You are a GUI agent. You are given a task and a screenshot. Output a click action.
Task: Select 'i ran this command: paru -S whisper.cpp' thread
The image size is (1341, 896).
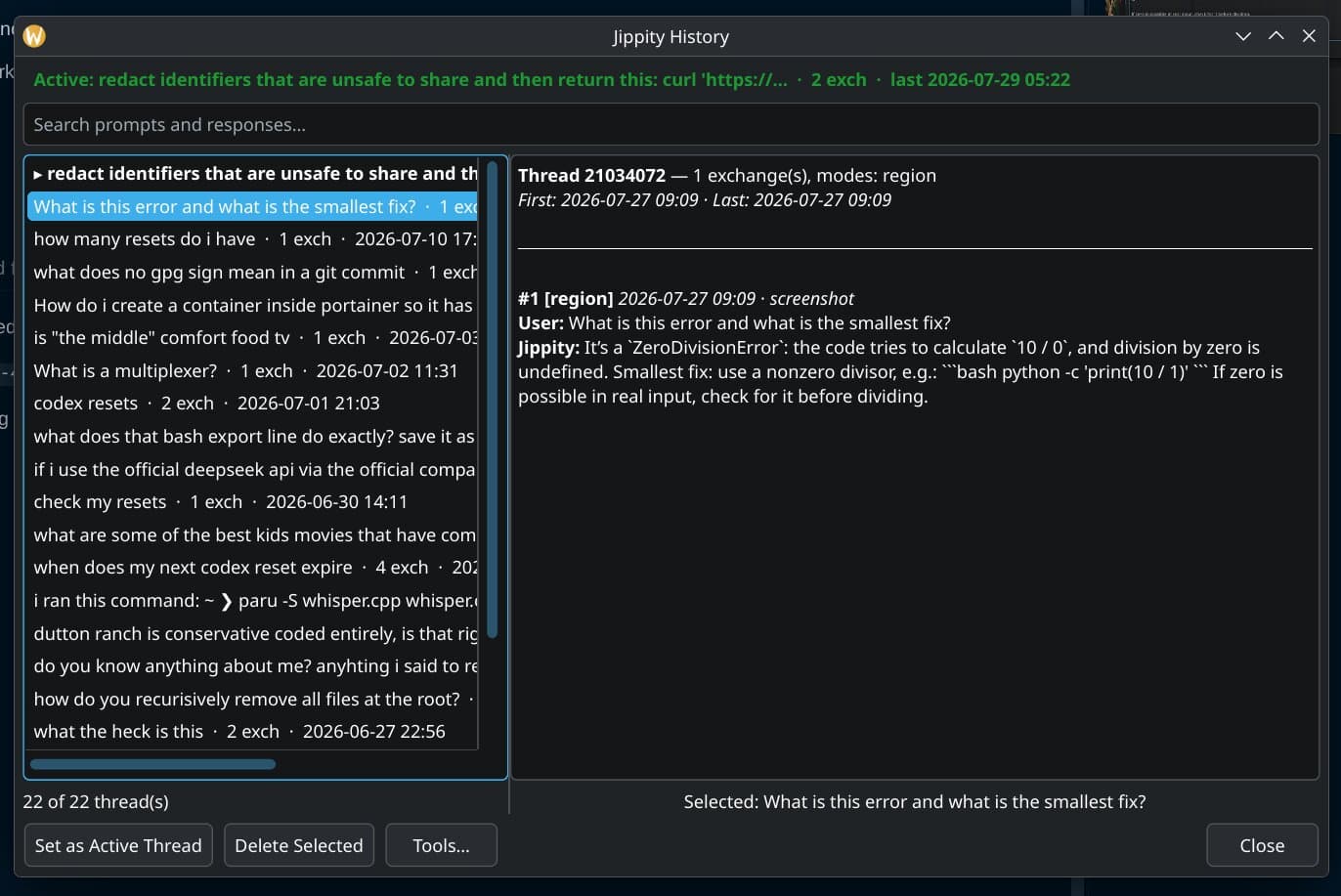[252, 600]
